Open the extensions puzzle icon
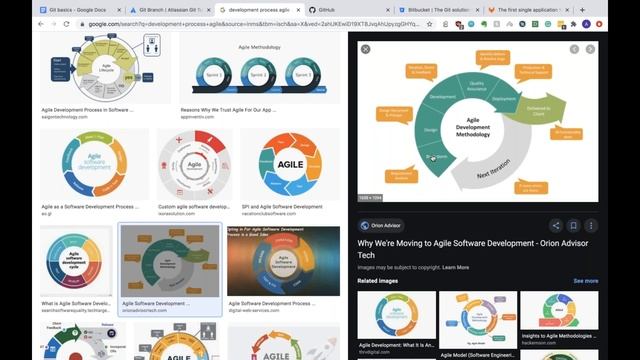The width and height of the screenshot is (640, 360). (x=573, y=24)
